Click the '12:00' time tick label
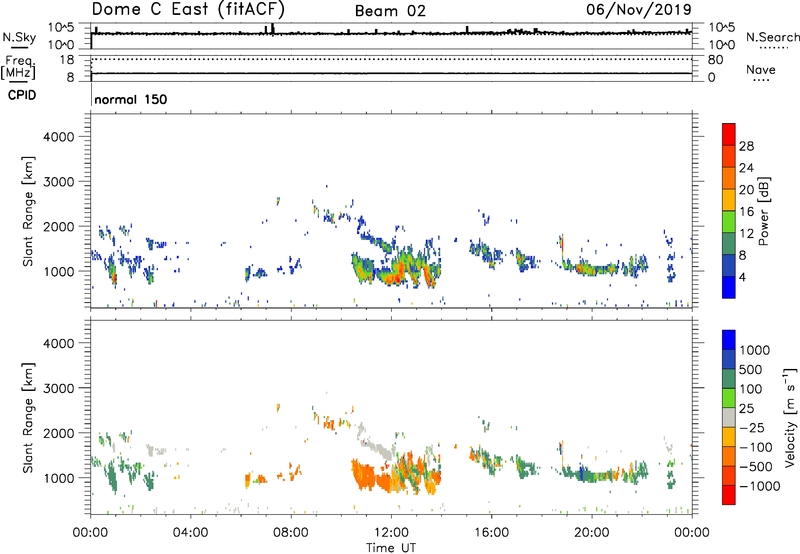 [x=391, y=533]
